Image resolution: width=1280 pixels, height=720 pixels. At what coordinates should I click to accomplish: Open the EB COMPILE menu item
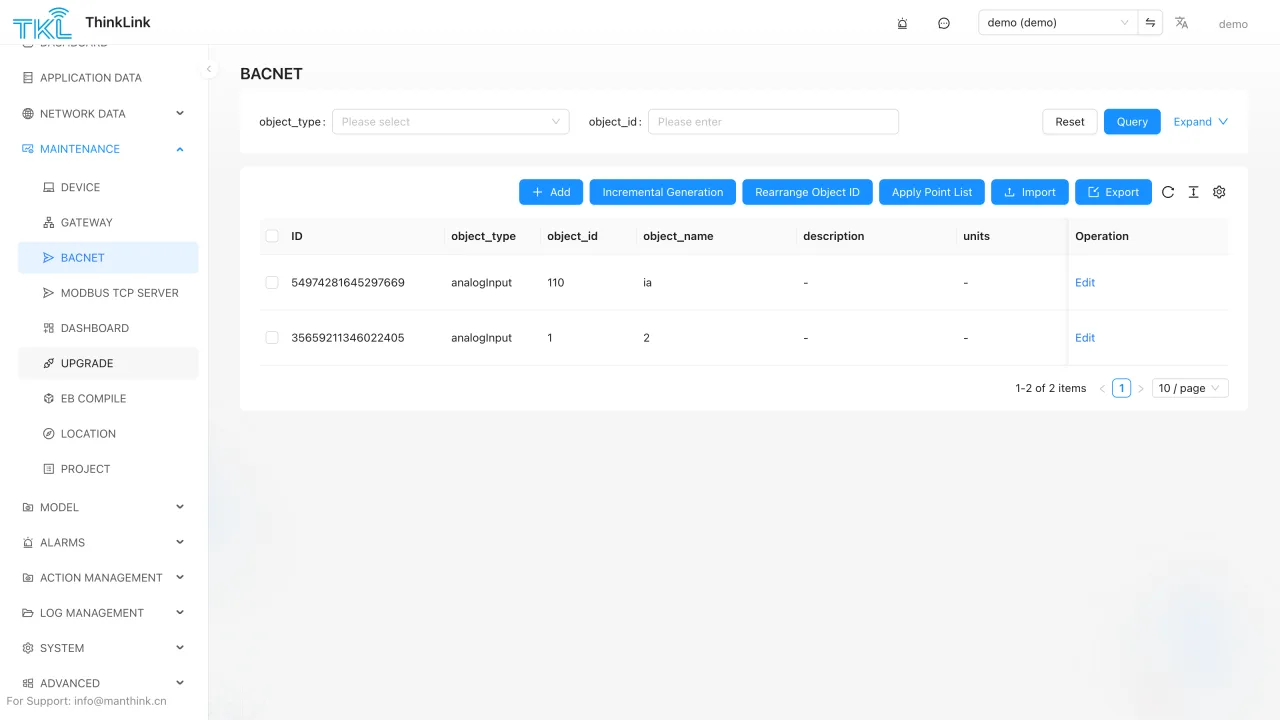(x=108, y=398)
